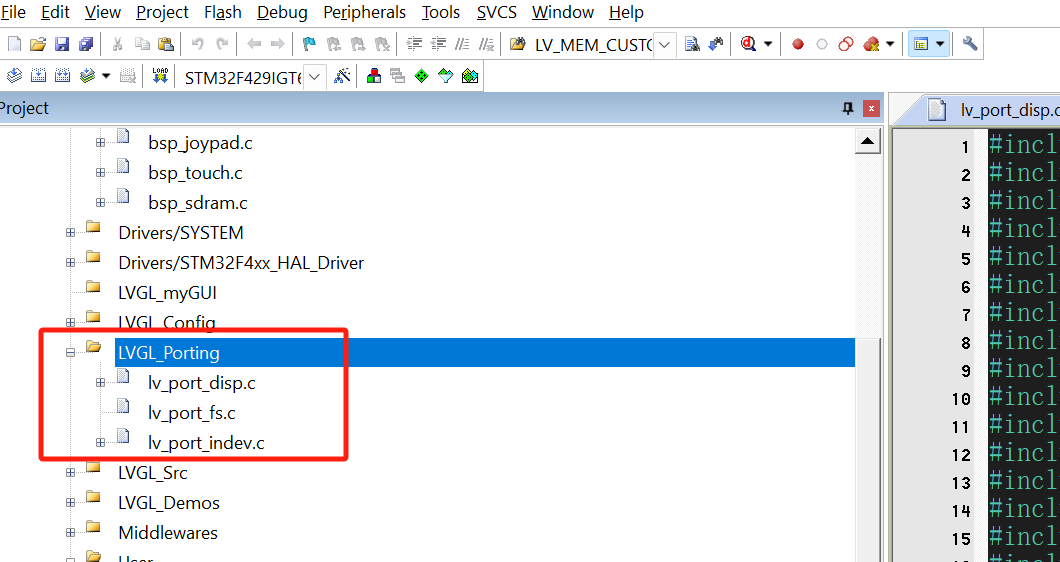
Task: Click the Project panel scroll up arrow
Action: point(867,143)
